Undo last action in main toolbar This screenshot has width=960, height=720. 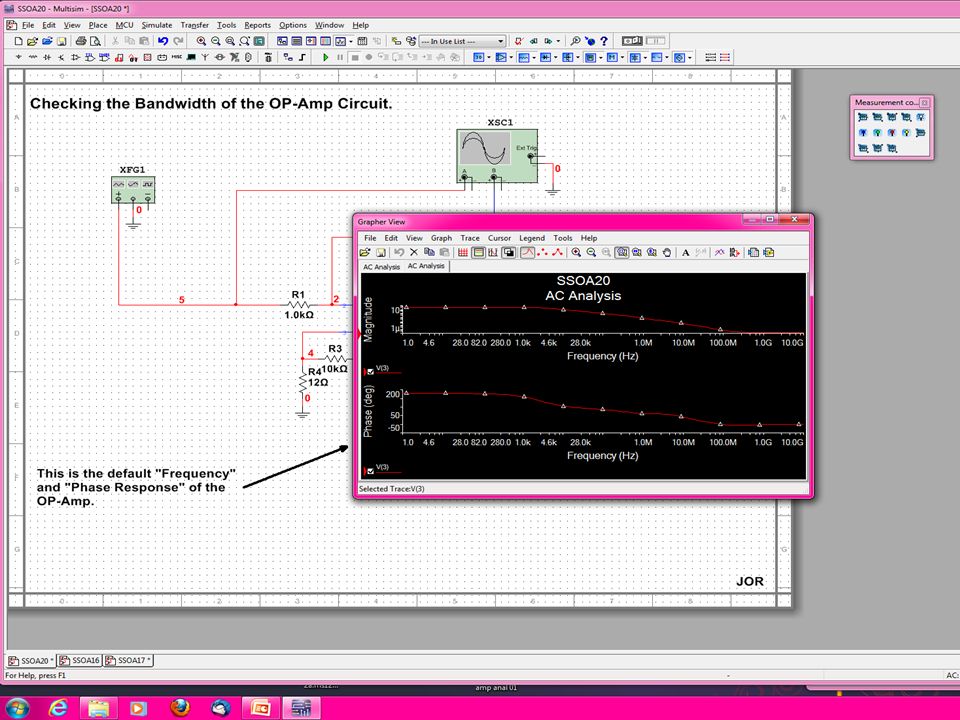pos(163,41)
